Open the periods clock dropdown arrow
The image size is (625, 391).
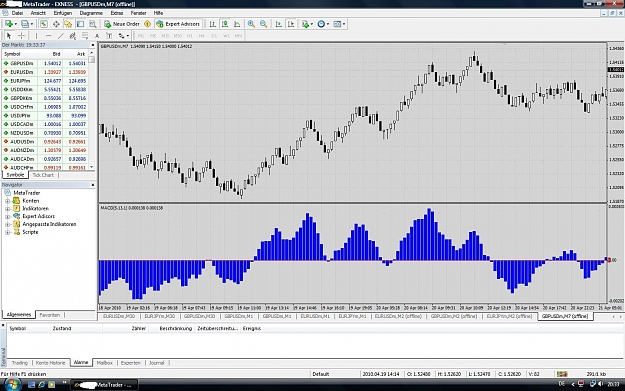point(328,24)
